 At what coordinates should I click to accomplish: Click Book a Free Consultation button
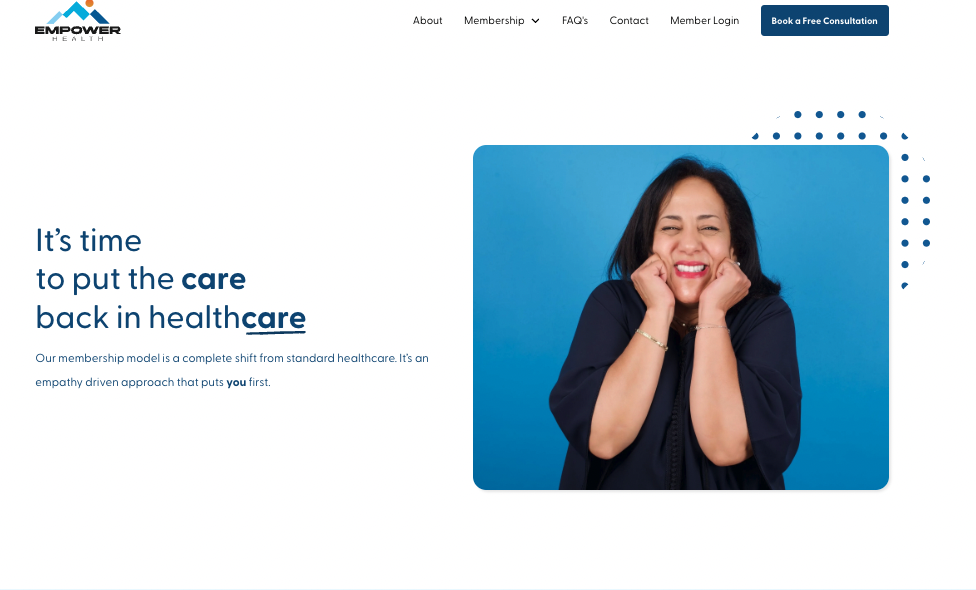825,21
